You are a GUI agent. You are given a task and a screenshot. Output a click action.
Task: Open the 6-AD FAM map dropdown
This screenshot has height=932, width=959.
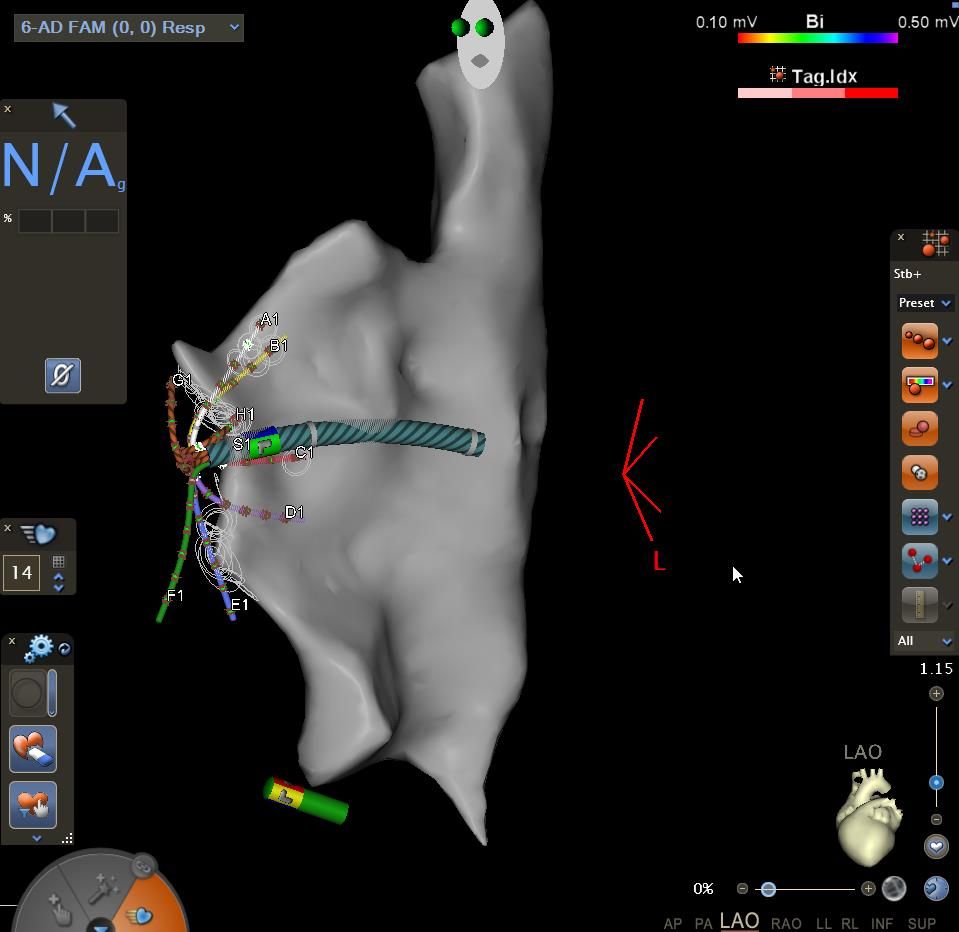(x=129, y=27)
